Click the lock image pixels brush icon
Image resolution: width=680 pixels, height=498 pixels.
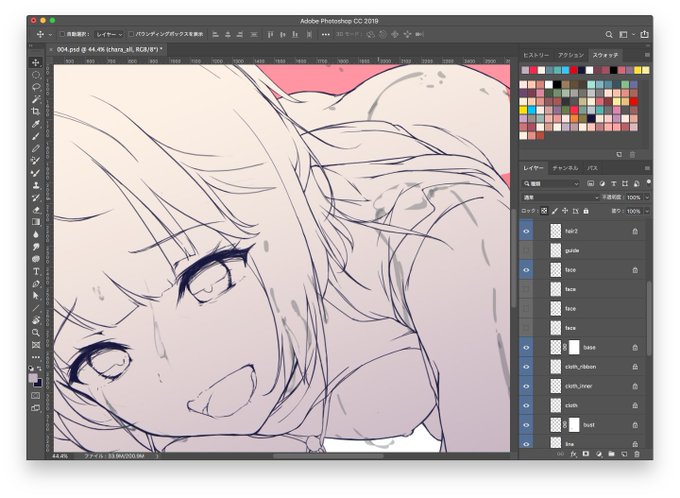coord(554,211)
